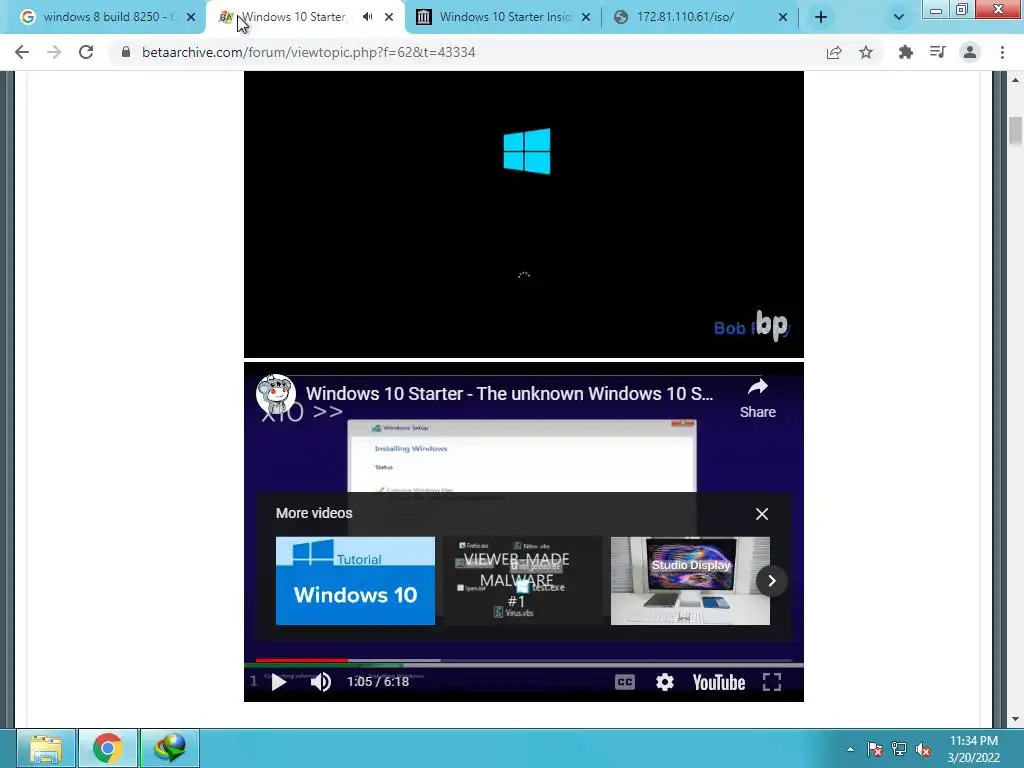Image resolution: width=1024 pixels, height=768 pixels.
Task: Play the YouTube video
Action: [x=279, y=682]
